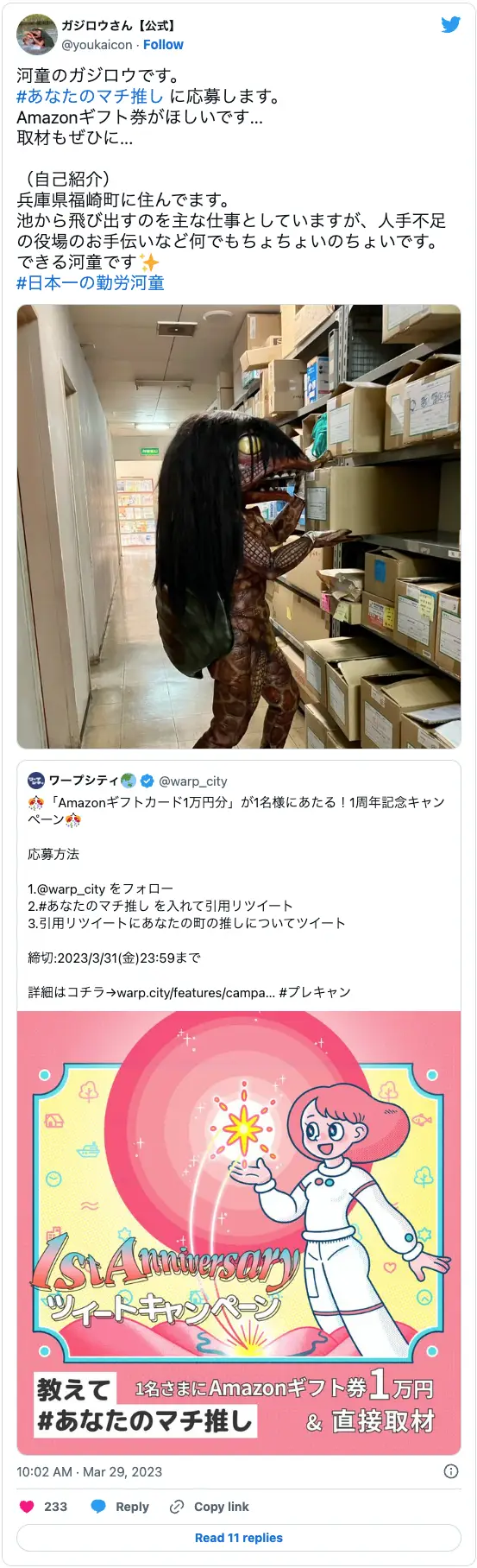Click the verified badge next to ワープシティ

147,781
